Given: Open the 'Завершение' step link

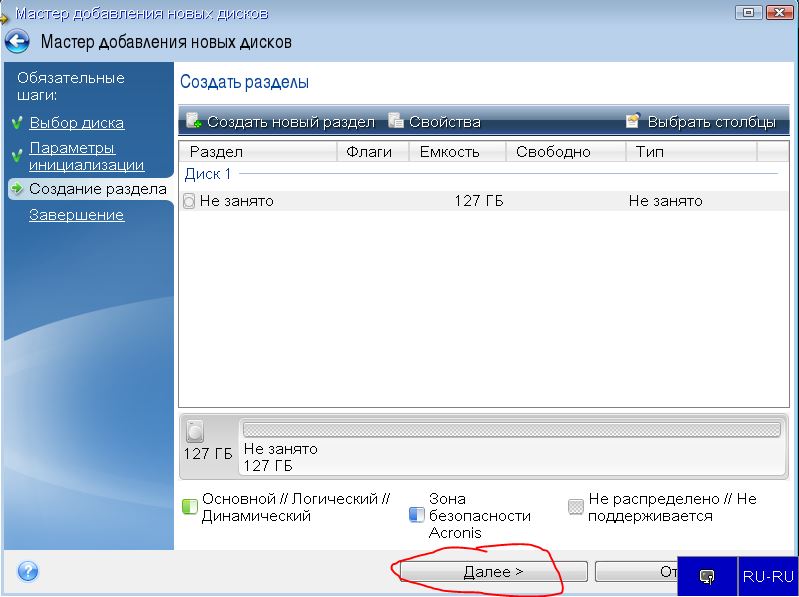Looking at the screenshot, I should tap(76, 215).
